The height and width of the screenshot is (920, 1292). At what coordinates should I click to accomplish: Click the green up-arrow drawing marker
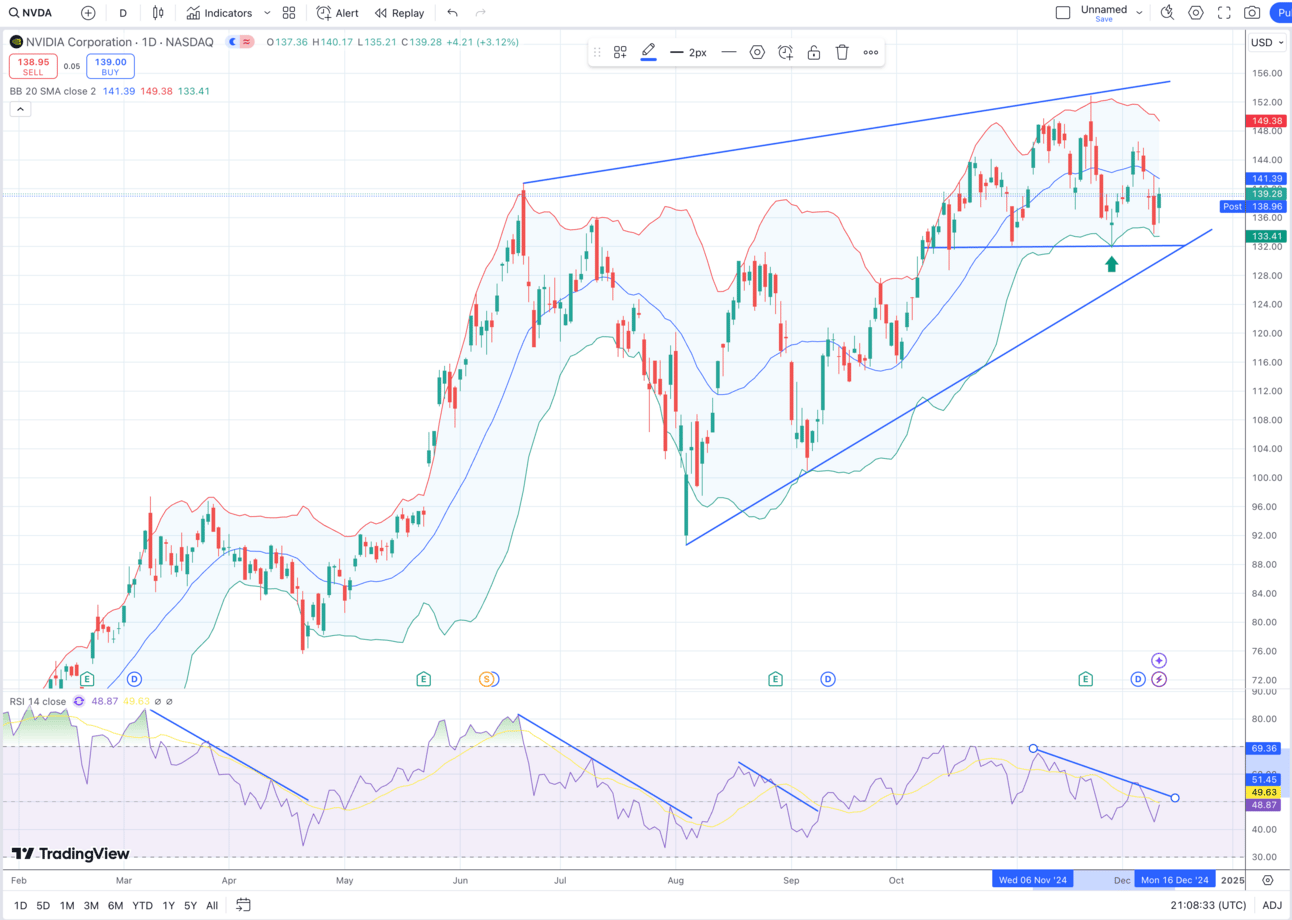[x=1111, y=263]
